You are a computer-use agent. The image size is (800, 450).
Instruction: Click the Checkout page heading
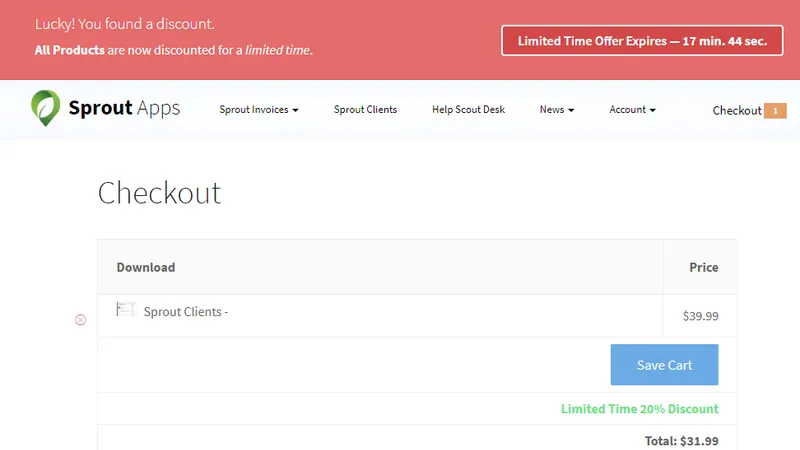(x=159, y=193)
